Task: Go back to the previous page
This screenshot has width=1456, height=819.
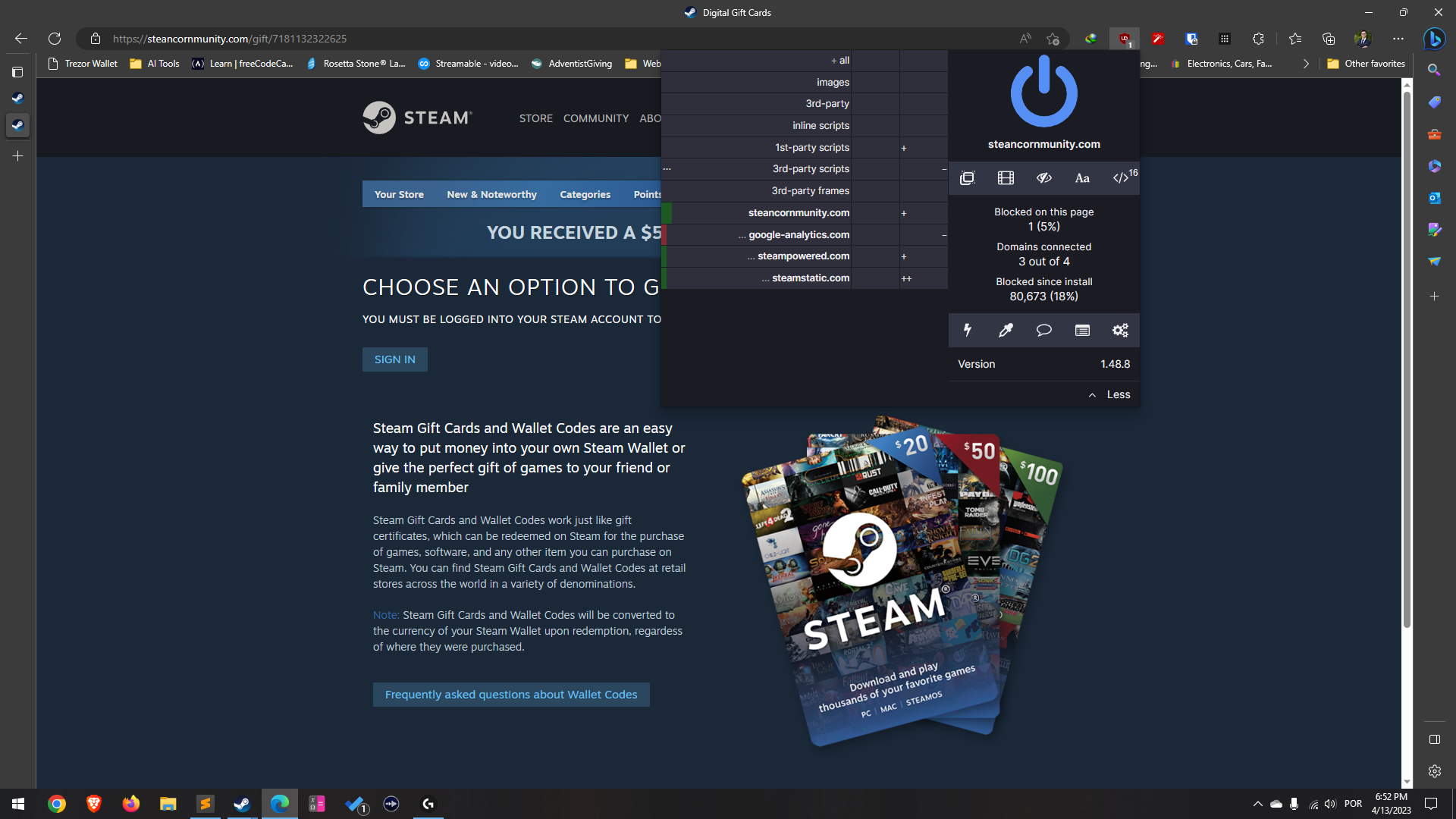Action: [21, 39]
